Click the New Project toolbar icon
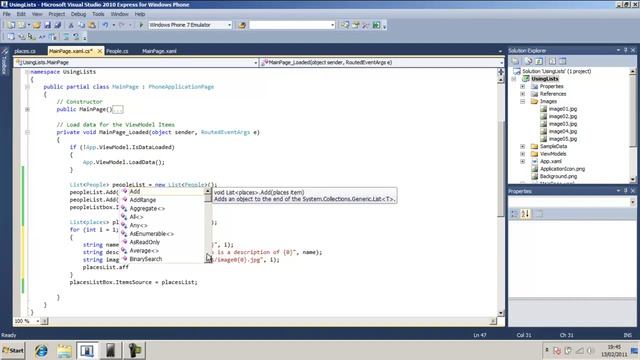 coord(11,25)
